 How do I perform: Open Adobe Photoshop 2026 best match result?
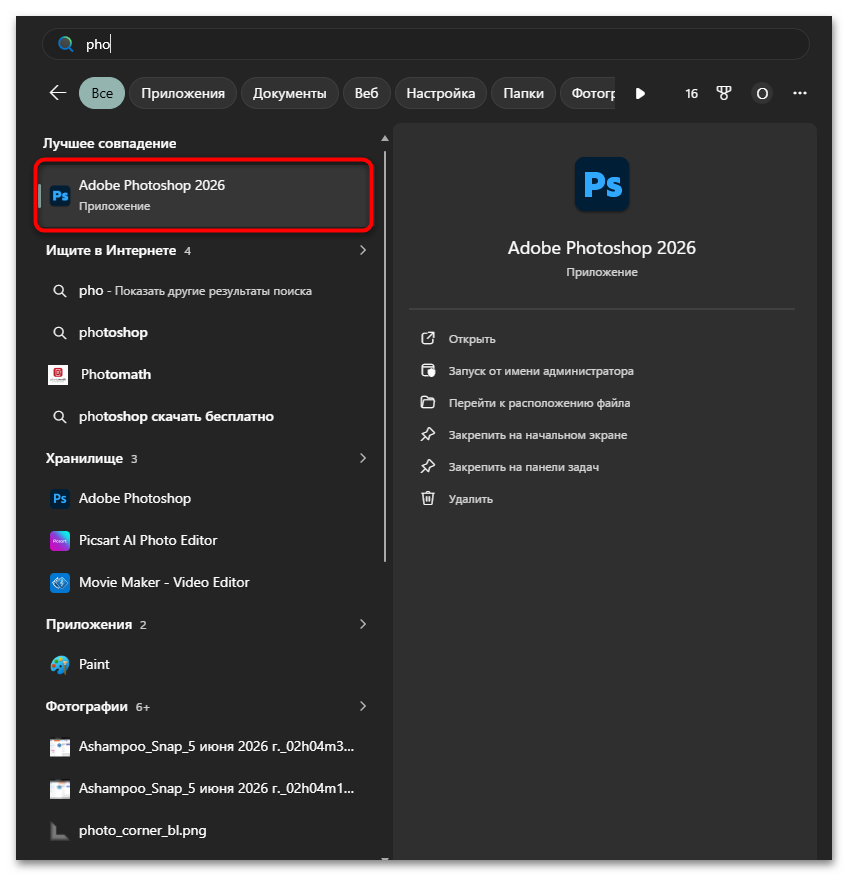(204, 195)
